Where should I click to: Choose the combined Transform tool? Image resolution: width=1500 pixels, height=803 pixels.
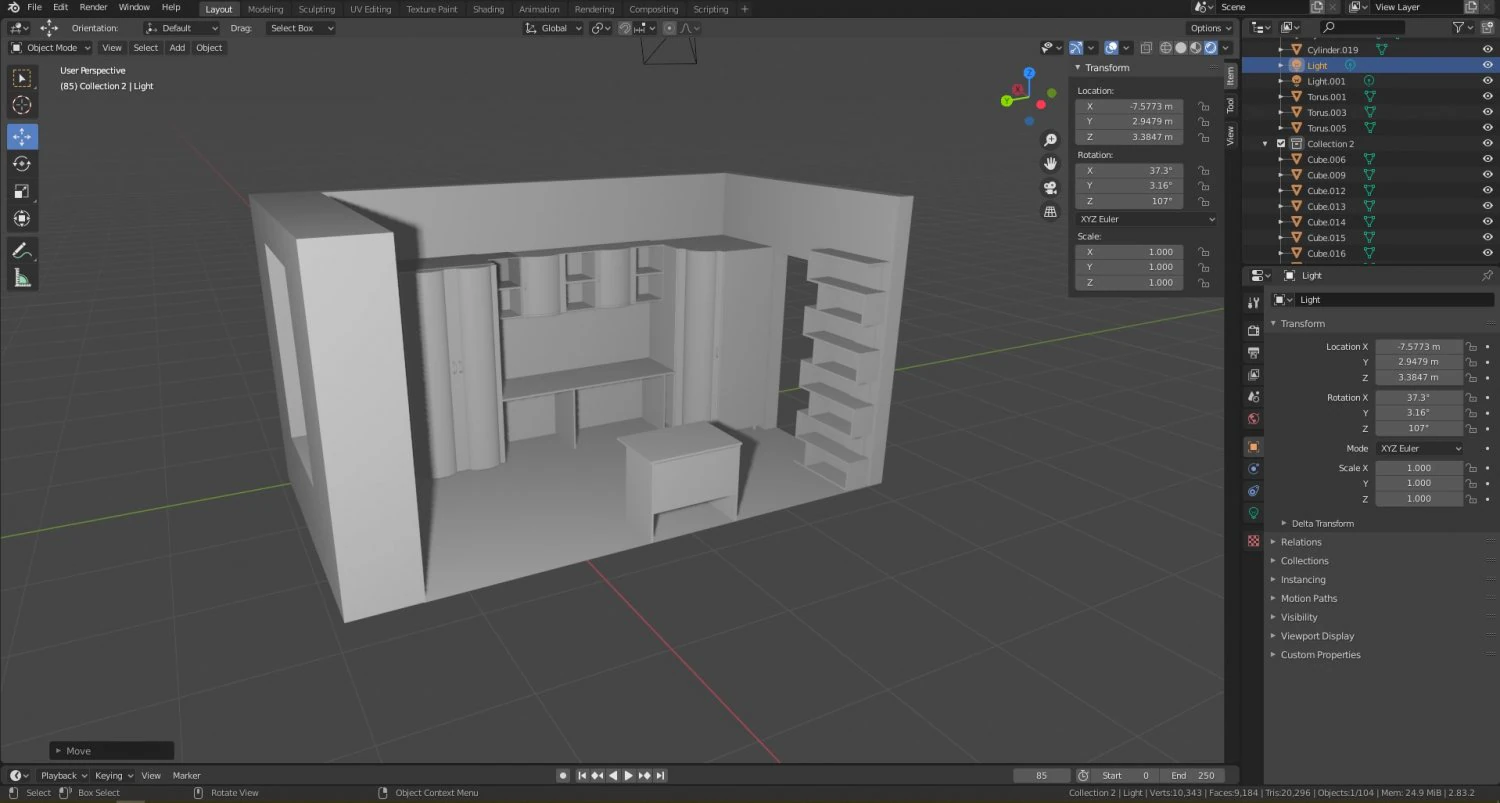[22, 218]
